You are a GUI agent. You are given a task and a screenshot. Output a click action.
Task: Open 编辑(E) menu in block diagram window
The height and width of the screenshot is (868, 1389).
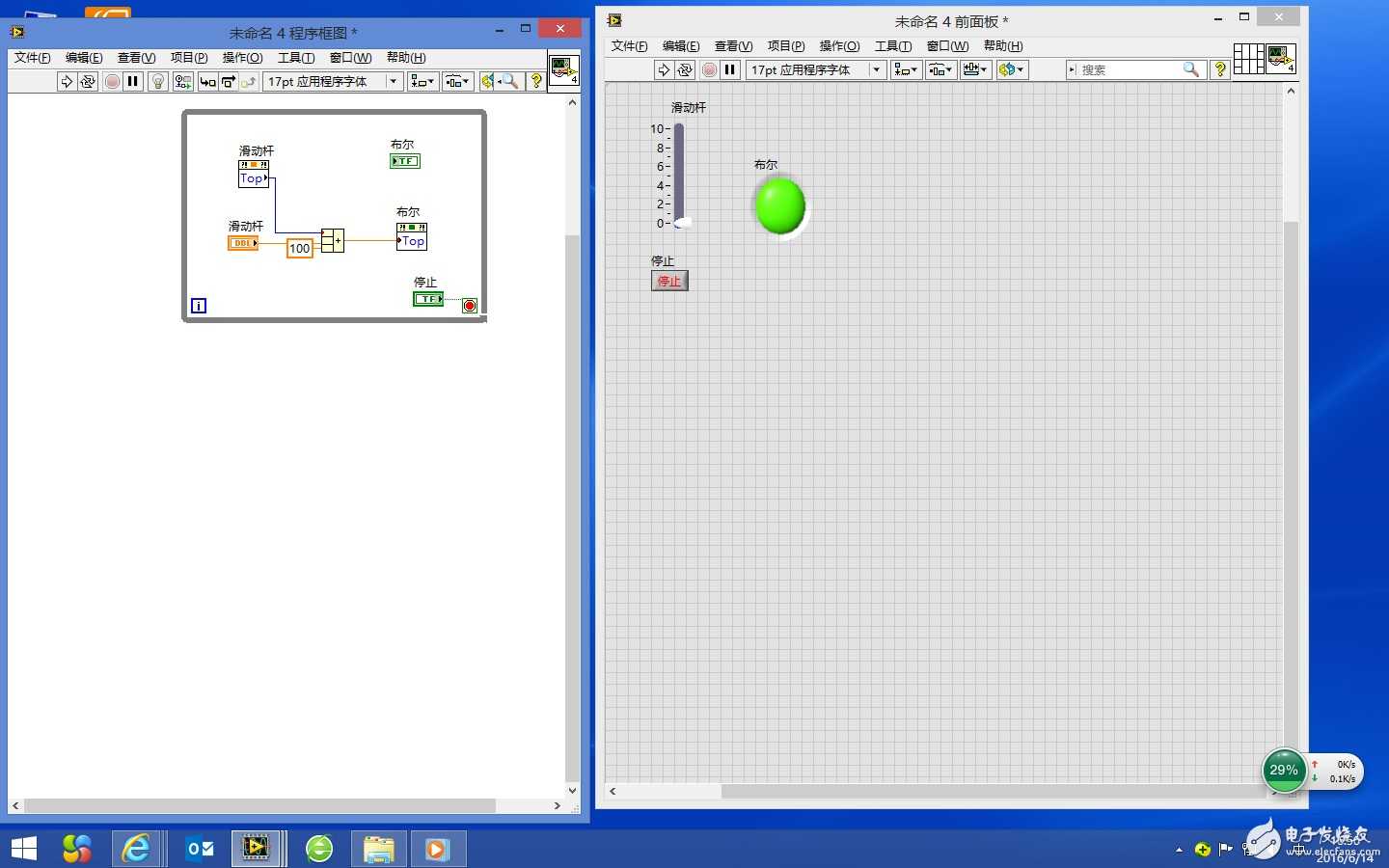point(84,58)
